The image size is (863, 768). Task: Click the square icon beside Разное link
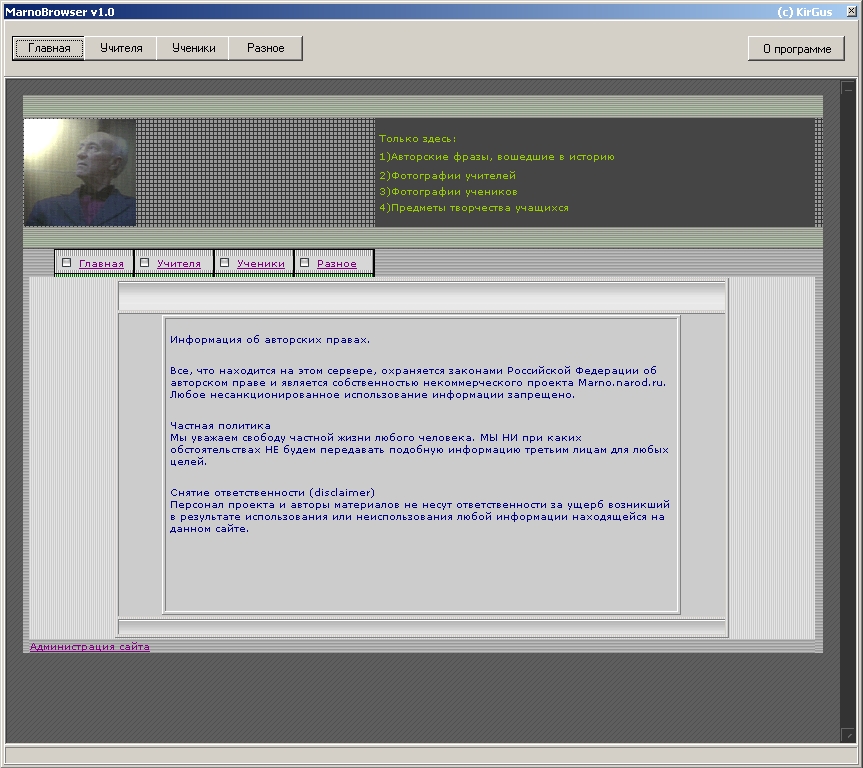(304, 263)
